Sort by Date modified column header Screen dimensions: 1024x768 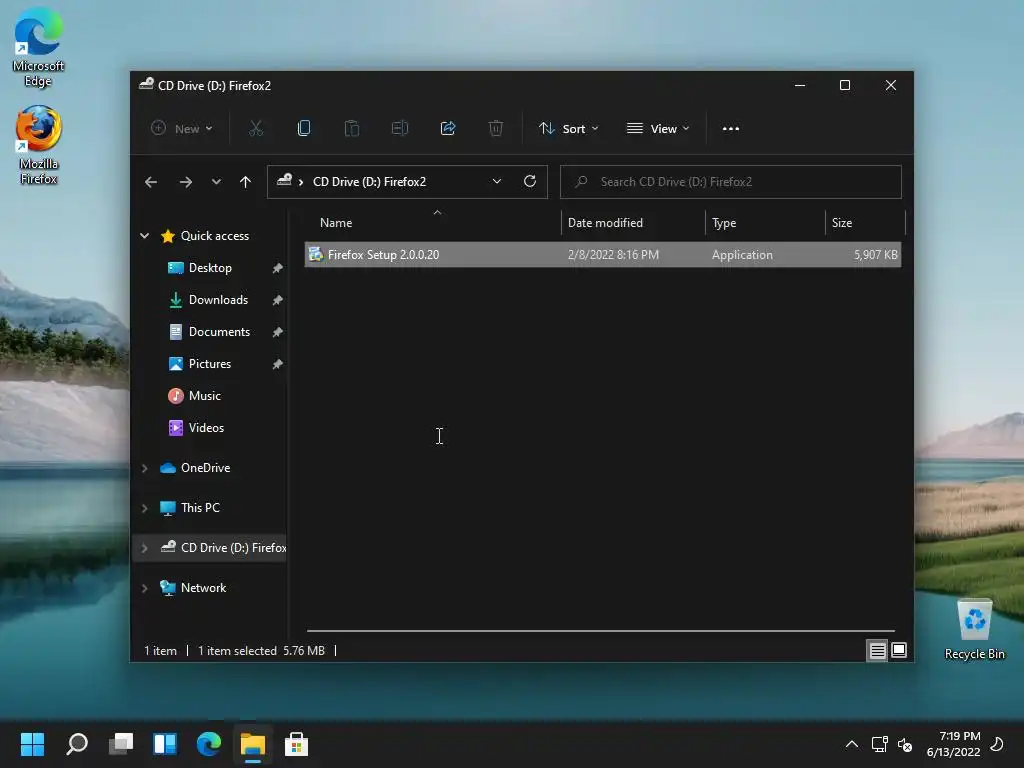(x=633, y=223)
